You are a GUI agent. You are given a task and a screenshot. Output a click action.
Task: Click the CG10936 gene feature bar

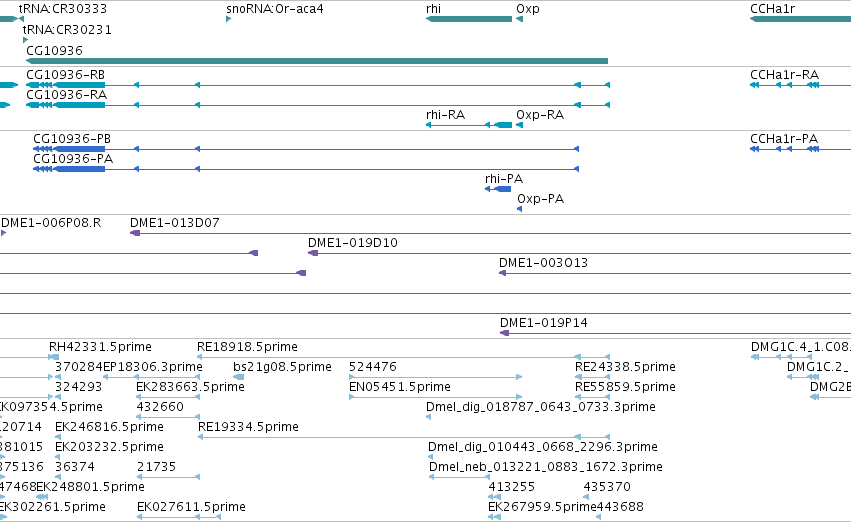click(317, 61)
